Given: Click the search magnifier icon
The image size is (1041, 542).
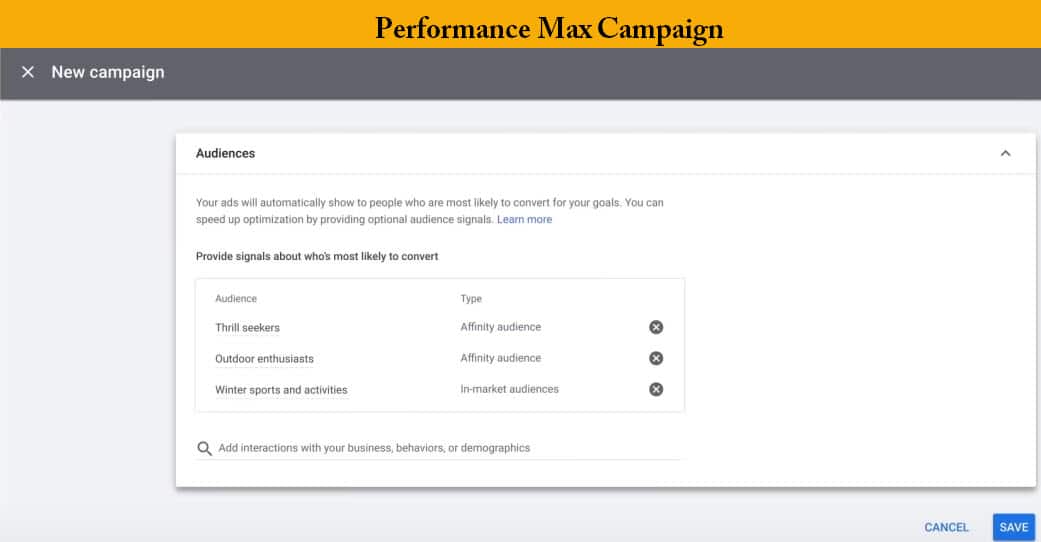Looking at the screenshot, I should pyautogui.click(x=204, y=448).
